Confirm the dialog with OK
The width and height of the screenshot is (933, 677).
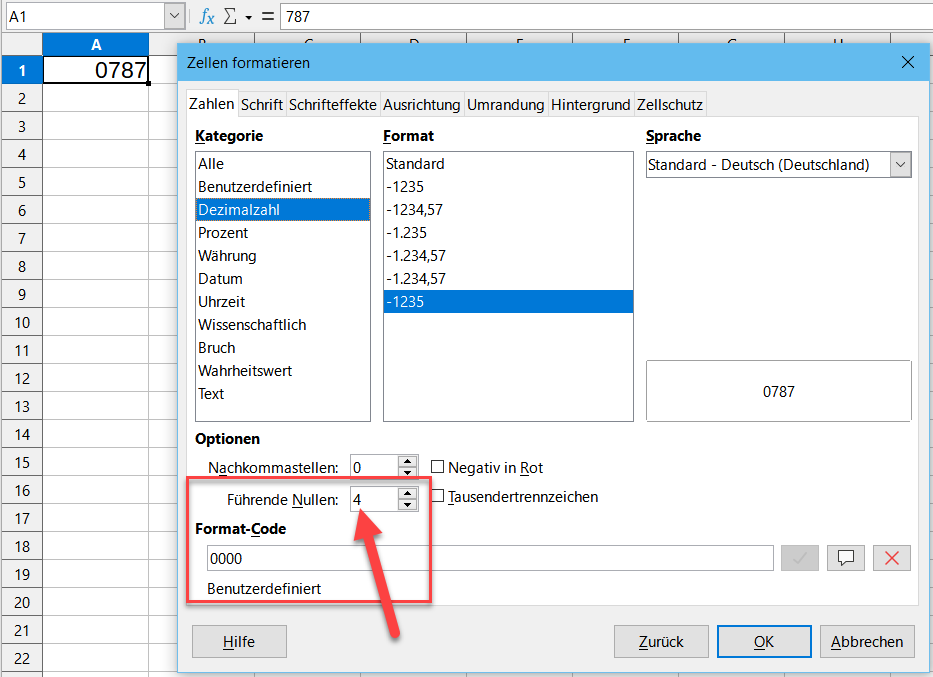click(x=764, y=642)
